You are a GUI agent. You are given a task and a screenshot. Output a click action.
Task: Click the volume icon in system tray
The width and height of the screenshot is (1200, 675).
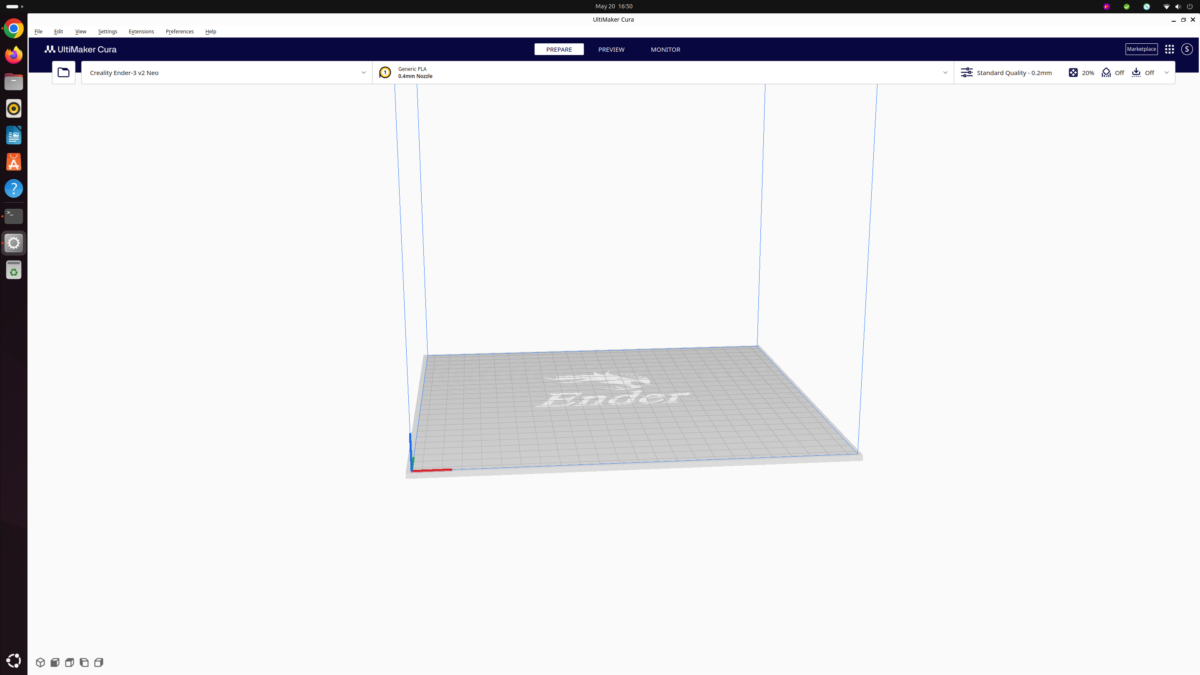click(x=1178, y=6)
